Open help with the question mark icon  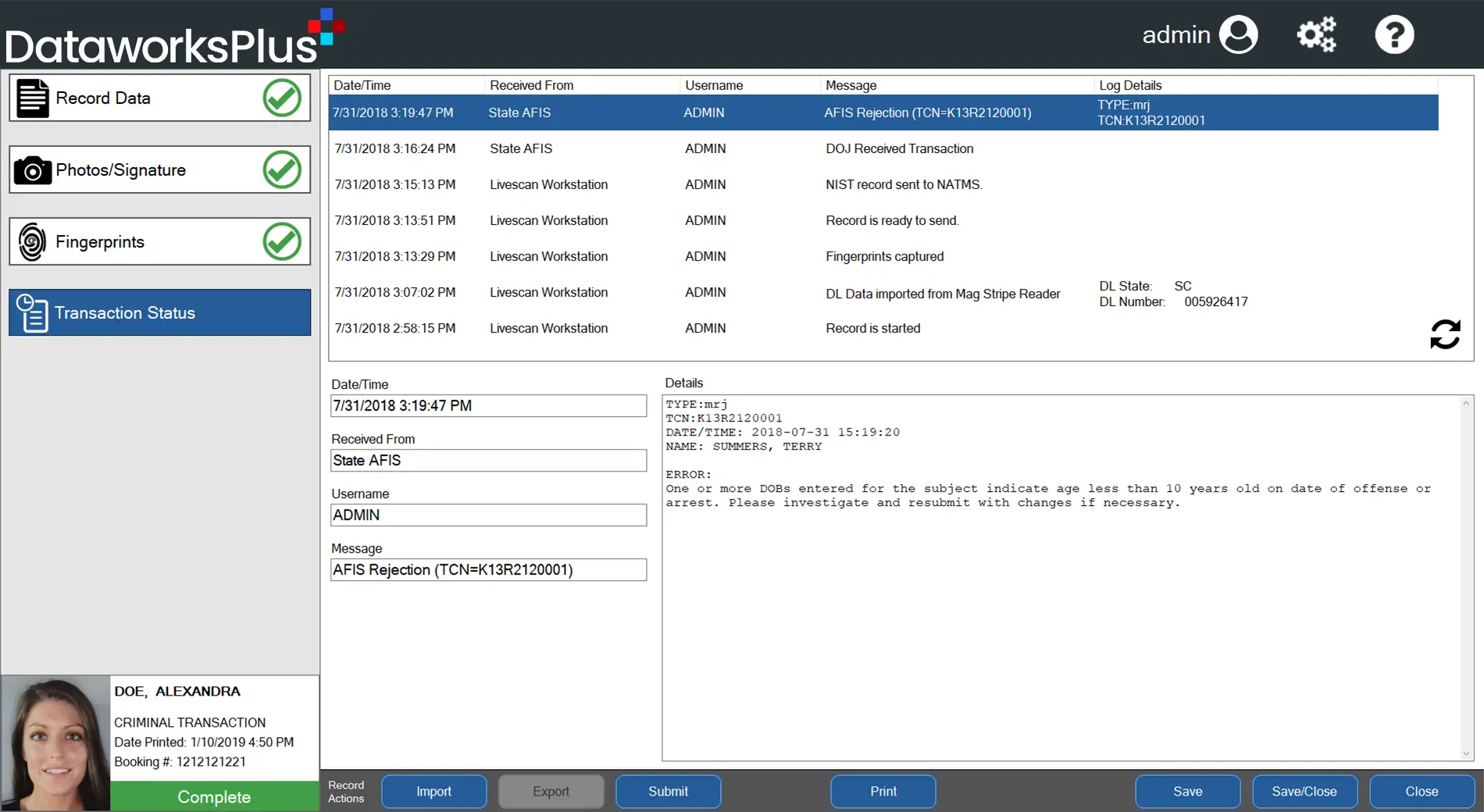click(x=1394, y=35)
